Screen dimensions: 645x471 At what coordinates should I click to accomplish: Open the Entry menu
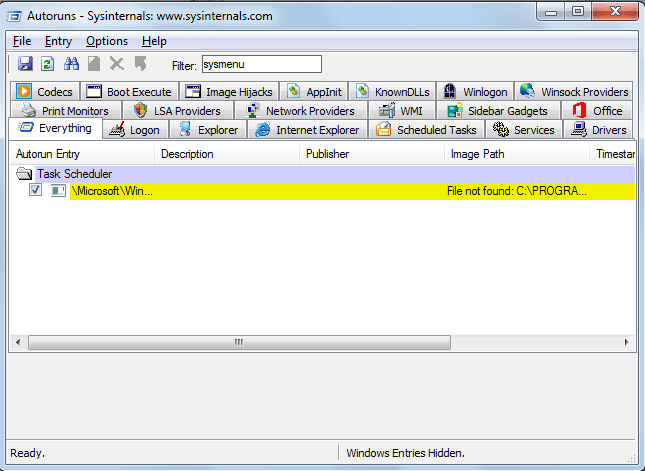tap(58, 41)
